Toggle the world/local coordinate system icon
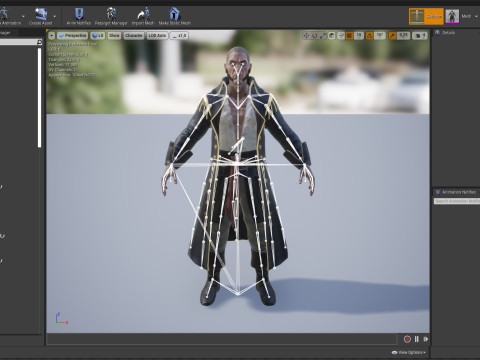480x360 pixels. [x=332, y=35]
